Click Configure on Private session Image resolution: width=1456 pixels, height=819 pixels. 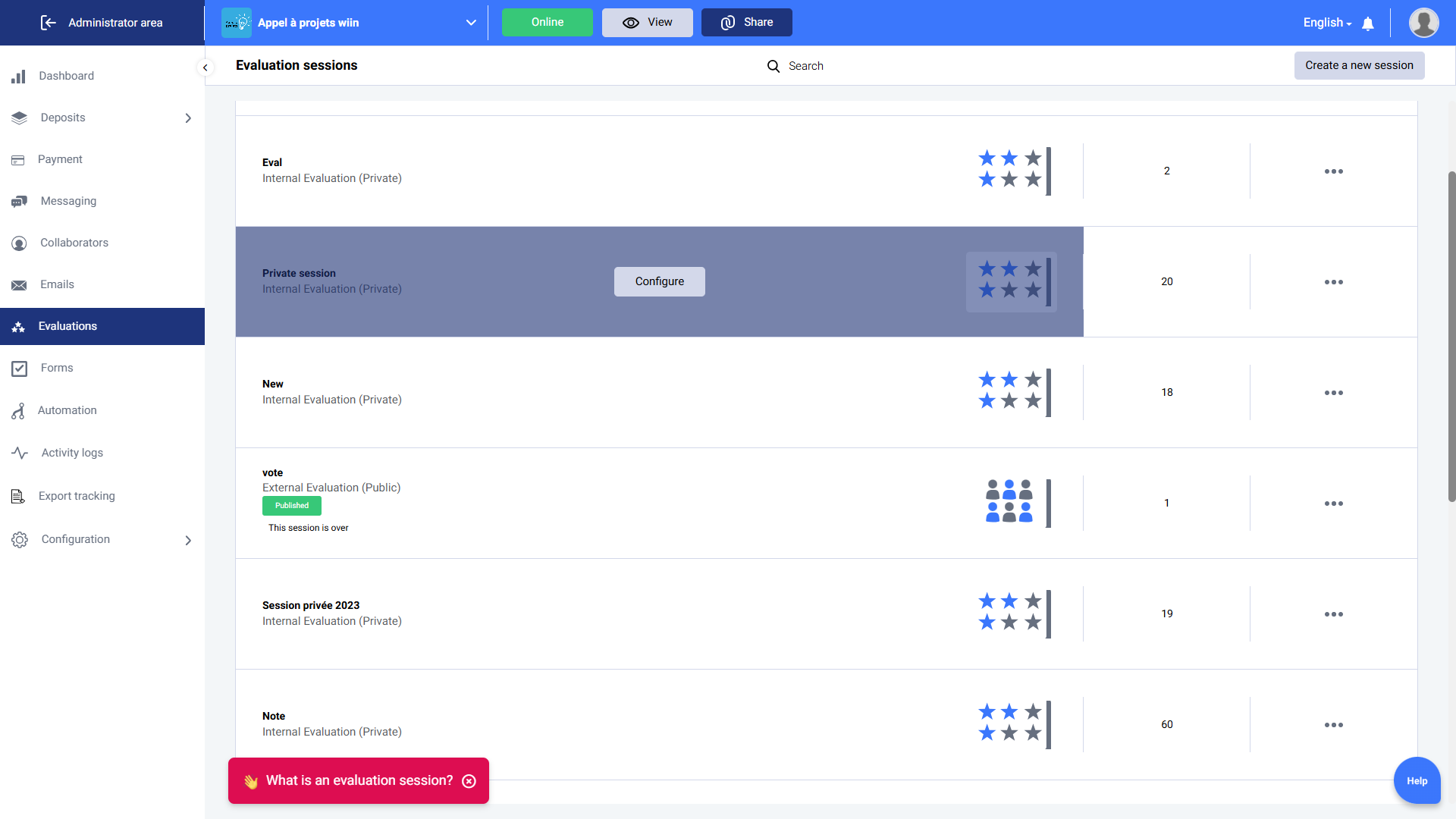pos(659,281)
